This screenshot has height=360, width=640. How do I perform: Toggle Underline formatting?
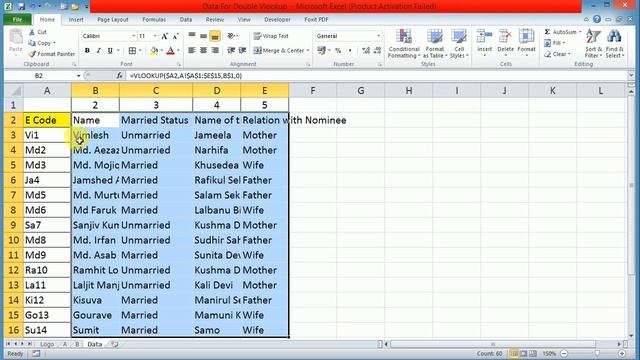coord(110,51)
